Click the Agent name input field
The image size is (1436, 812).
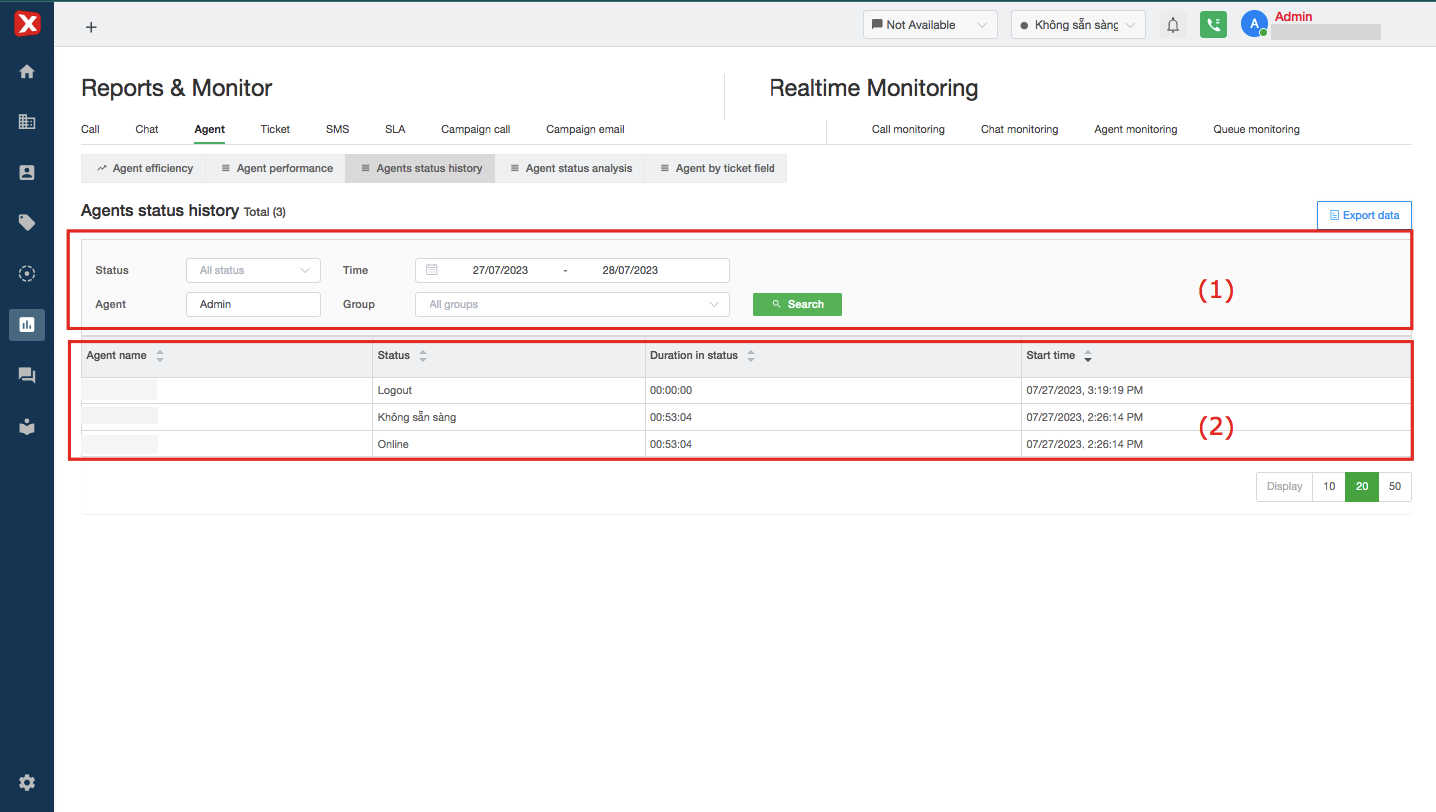click(253, 304)
